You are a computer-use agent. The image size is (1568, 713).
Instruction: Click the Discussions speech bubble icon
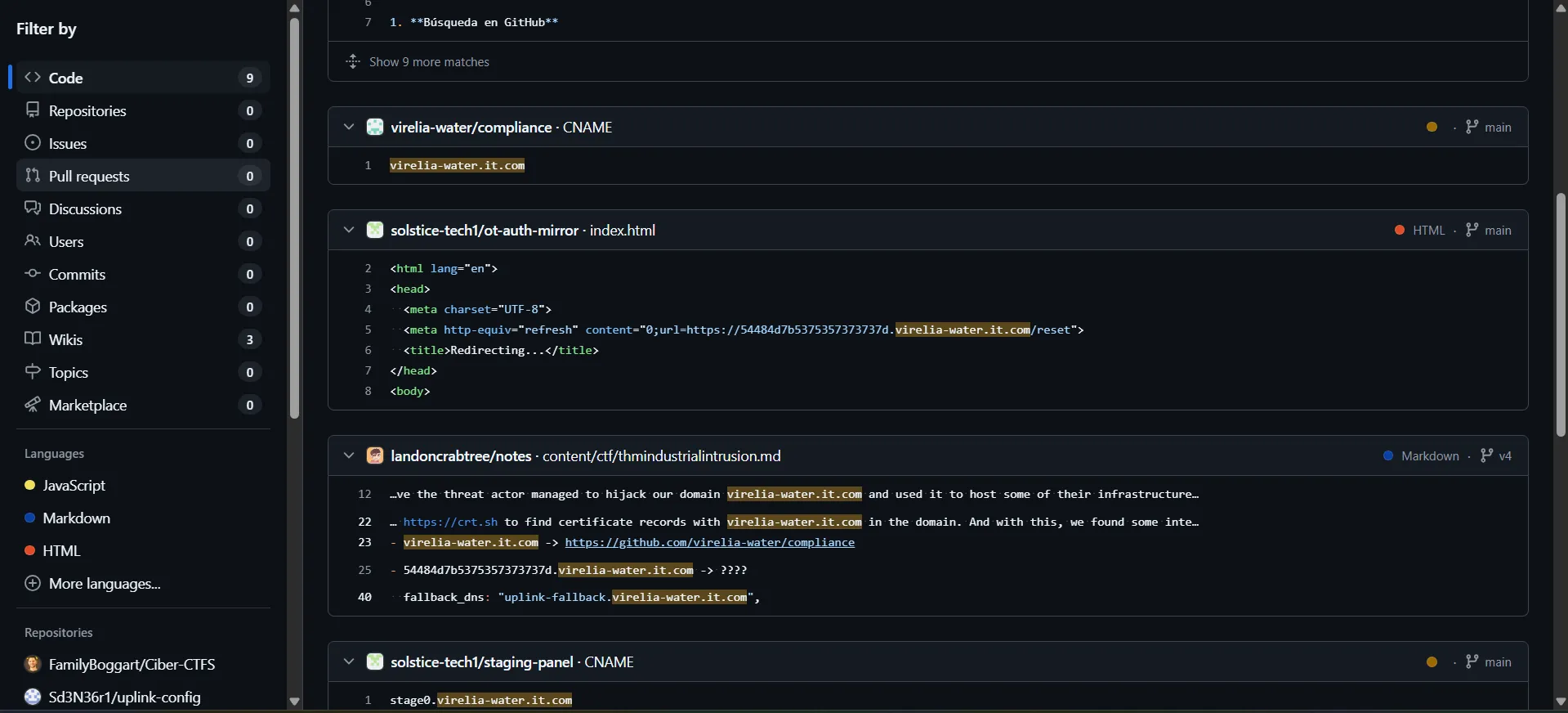pos(33,208)
